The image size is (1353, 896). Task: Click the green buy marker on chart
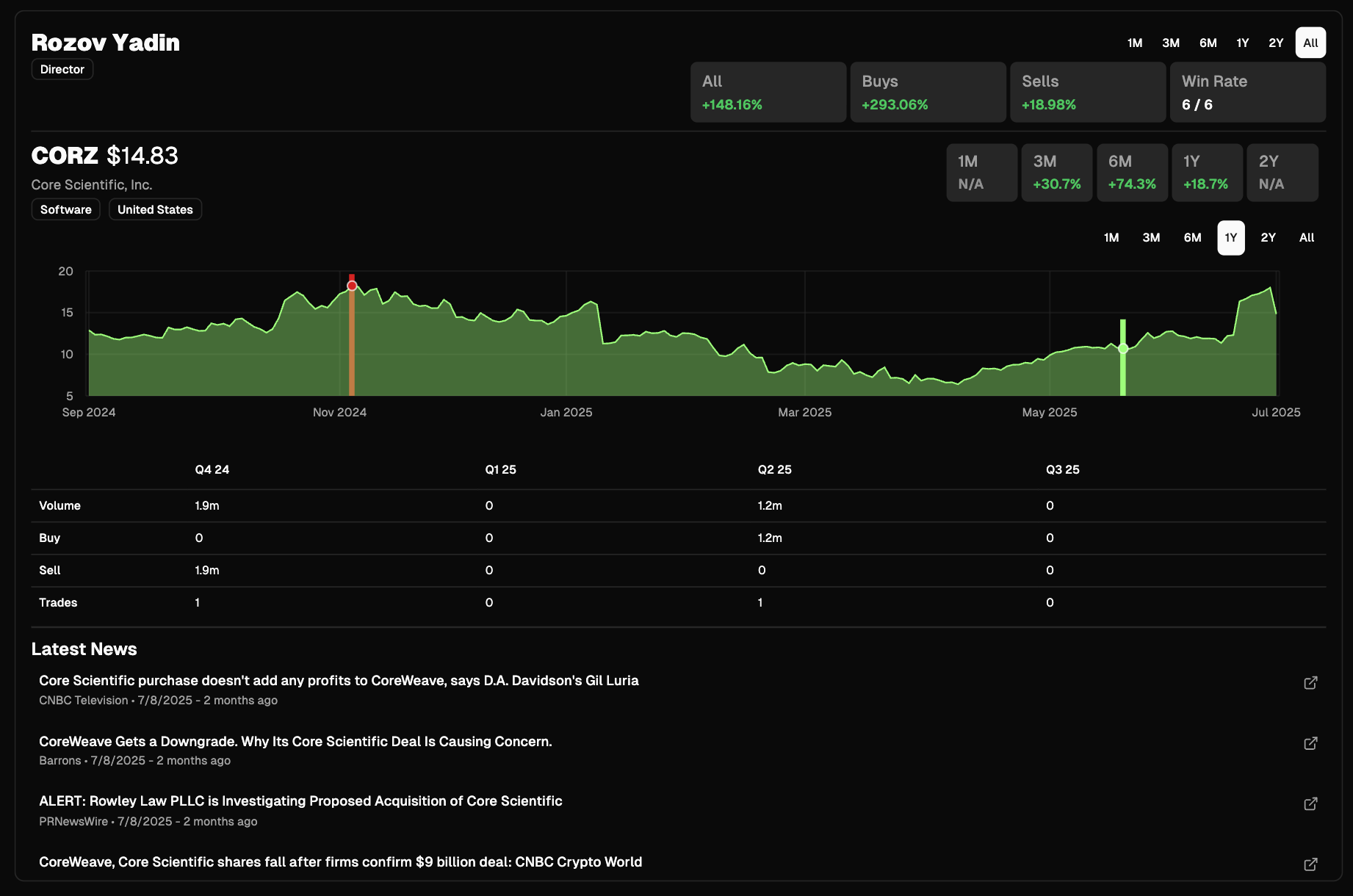[x=1123, y=349]
